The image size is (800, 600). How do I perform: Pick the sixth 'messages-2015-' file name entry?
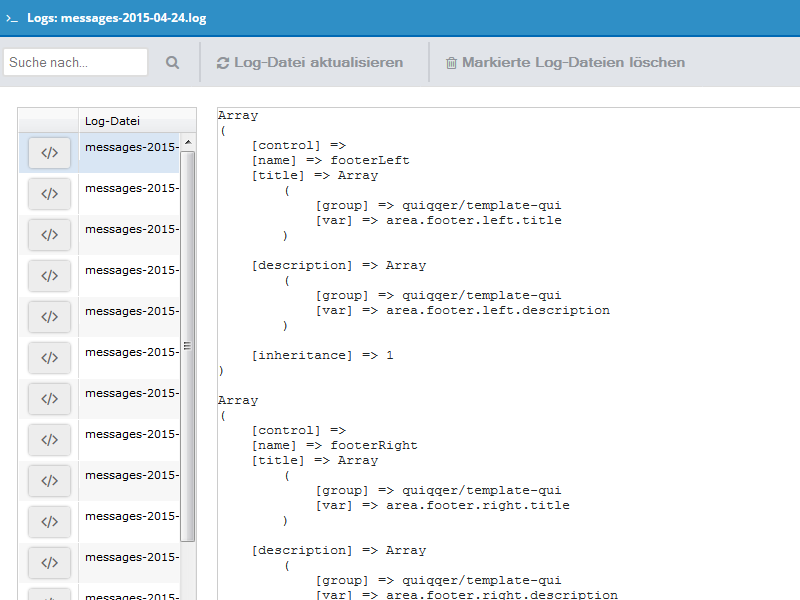tap(131, 352)
